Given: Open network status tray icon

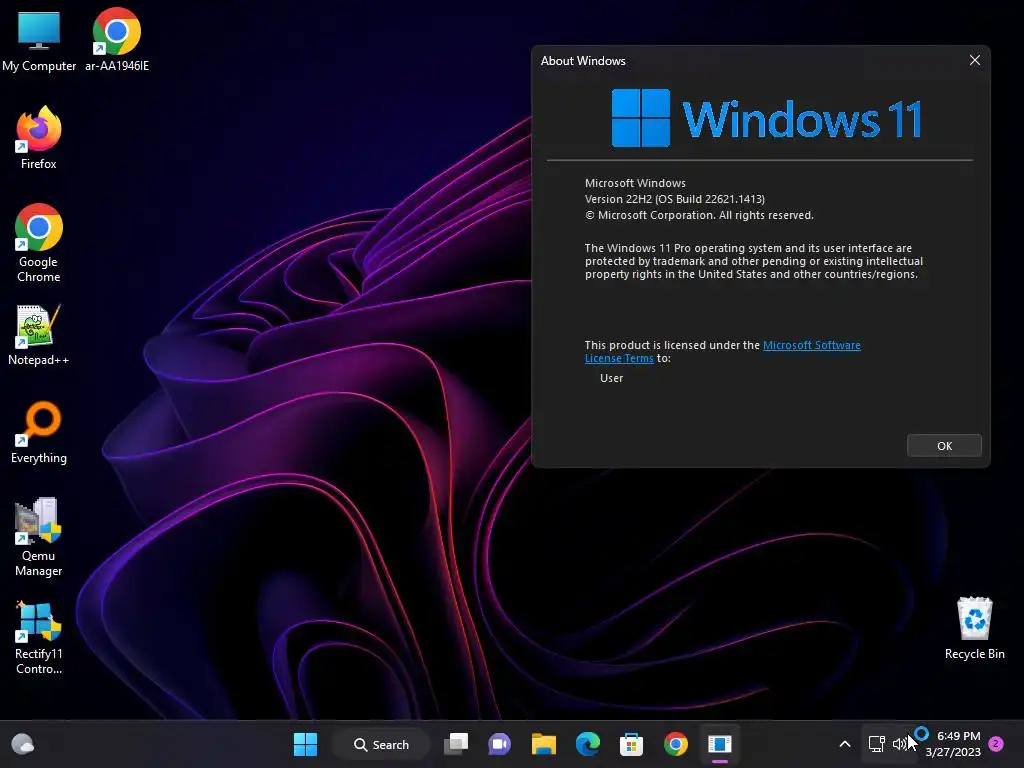Looking at the screenshot, I should pos(876,744).
